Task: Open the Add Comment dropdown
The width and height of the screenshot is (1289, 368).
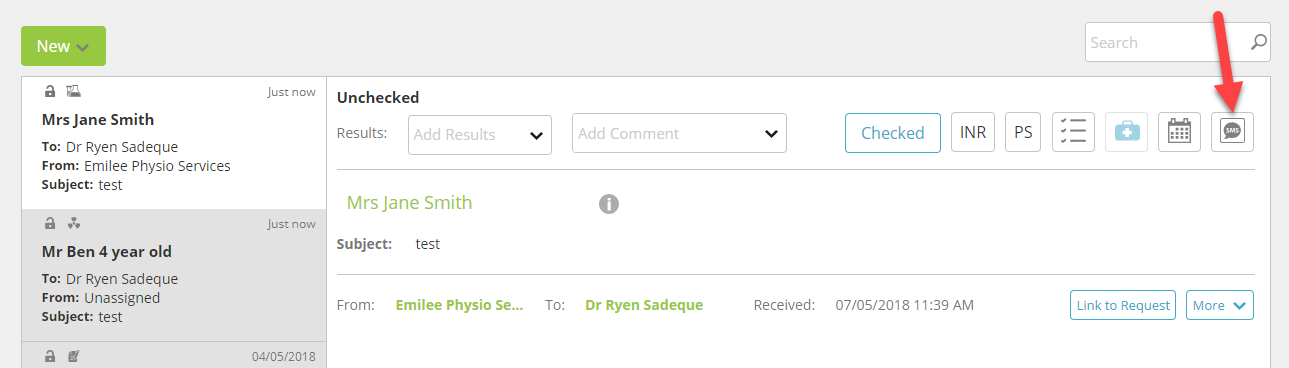Action: pyautogui.click(x=679, y=134)
